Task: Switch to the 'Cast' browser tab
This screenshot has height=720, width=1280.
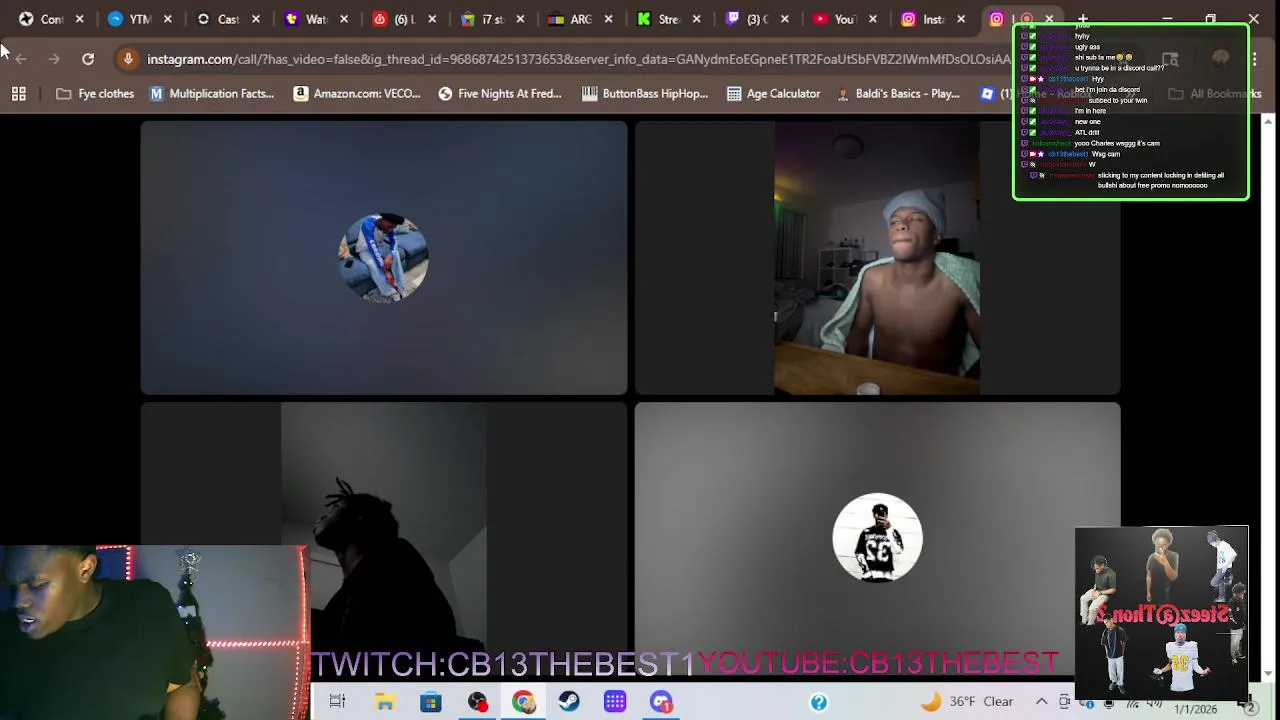Action: (228, 19)
